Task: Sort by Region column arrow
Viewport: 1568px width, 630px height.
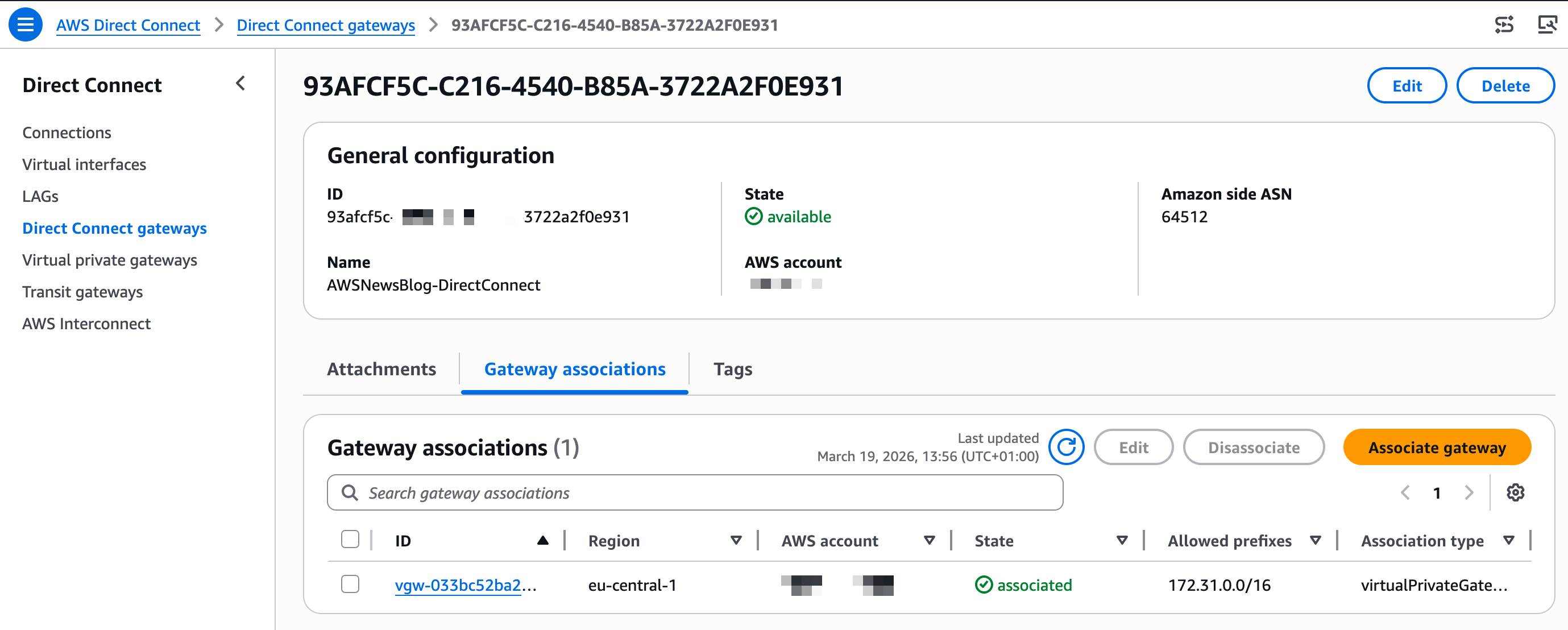Action: point(736,541)
